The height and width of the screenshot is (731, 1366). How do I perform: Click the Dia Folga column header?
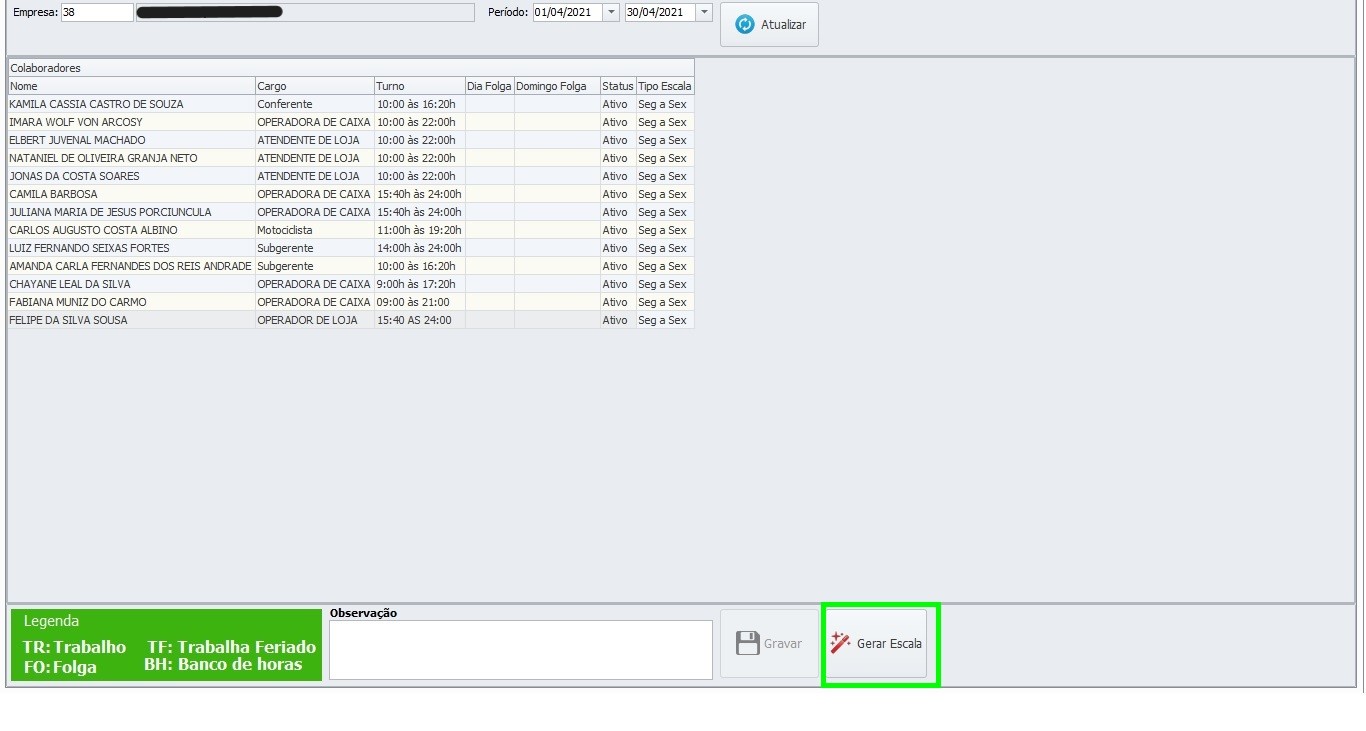click(489, 86)
